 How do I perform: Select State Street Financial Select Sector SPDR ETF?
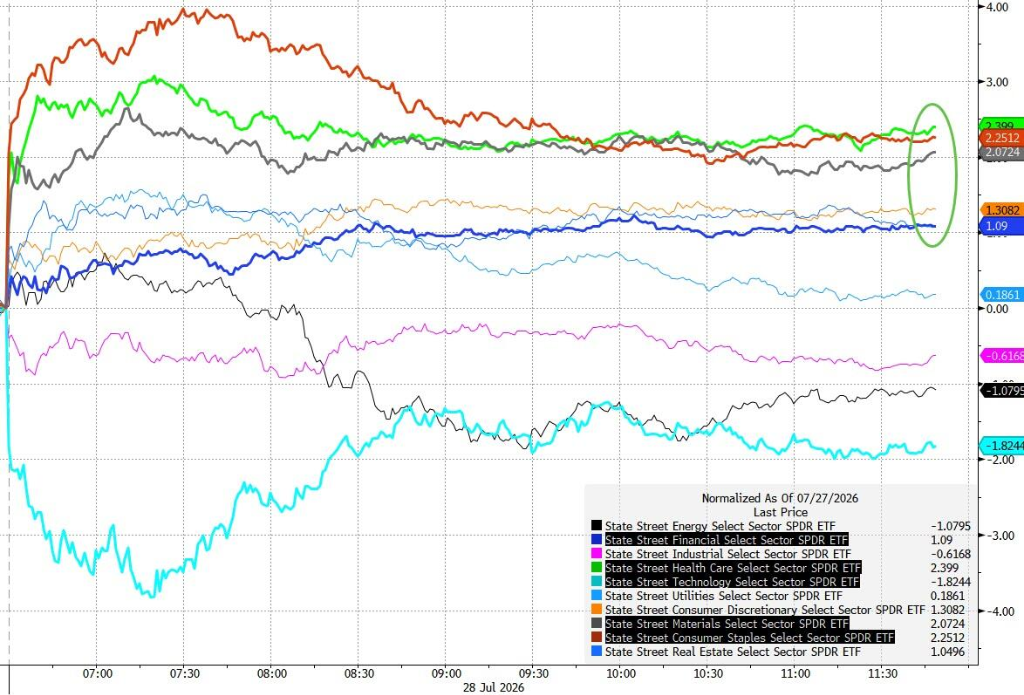point(726,540)
